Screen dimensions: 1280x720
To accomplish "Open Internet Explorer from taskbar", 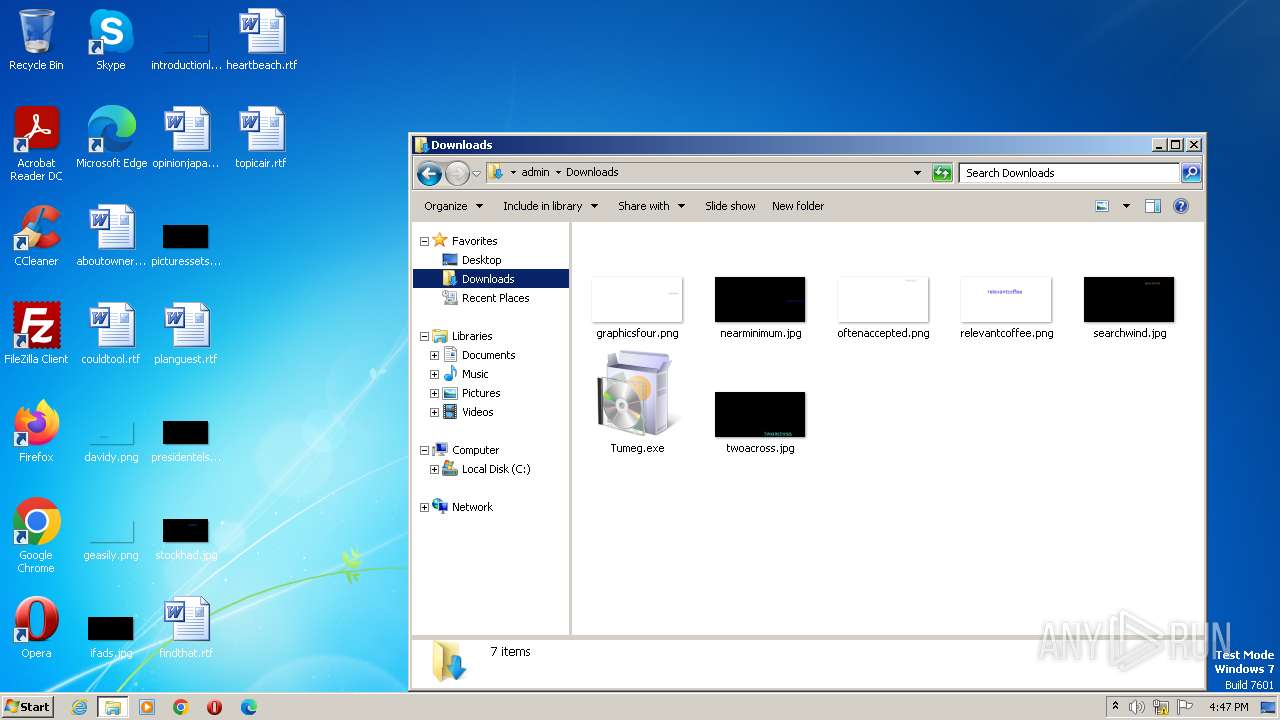I will tap(80, 707).
